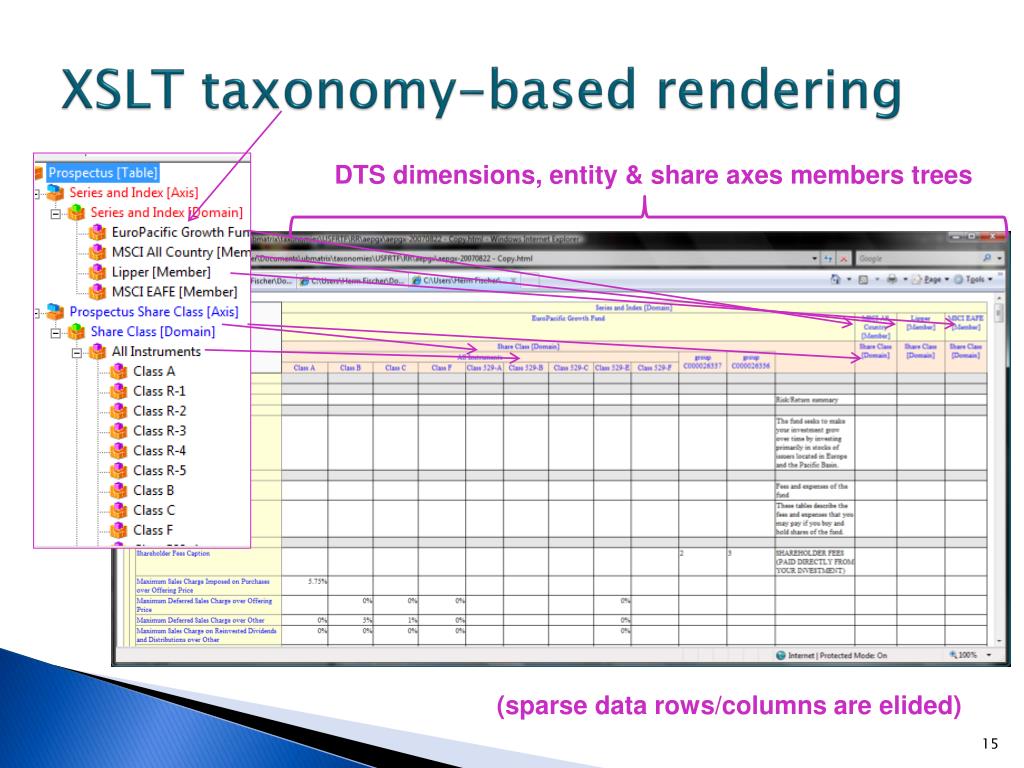Open the address bar history dropdown
The height and width of the screenshot is (768, 1024).
[814, 259]
